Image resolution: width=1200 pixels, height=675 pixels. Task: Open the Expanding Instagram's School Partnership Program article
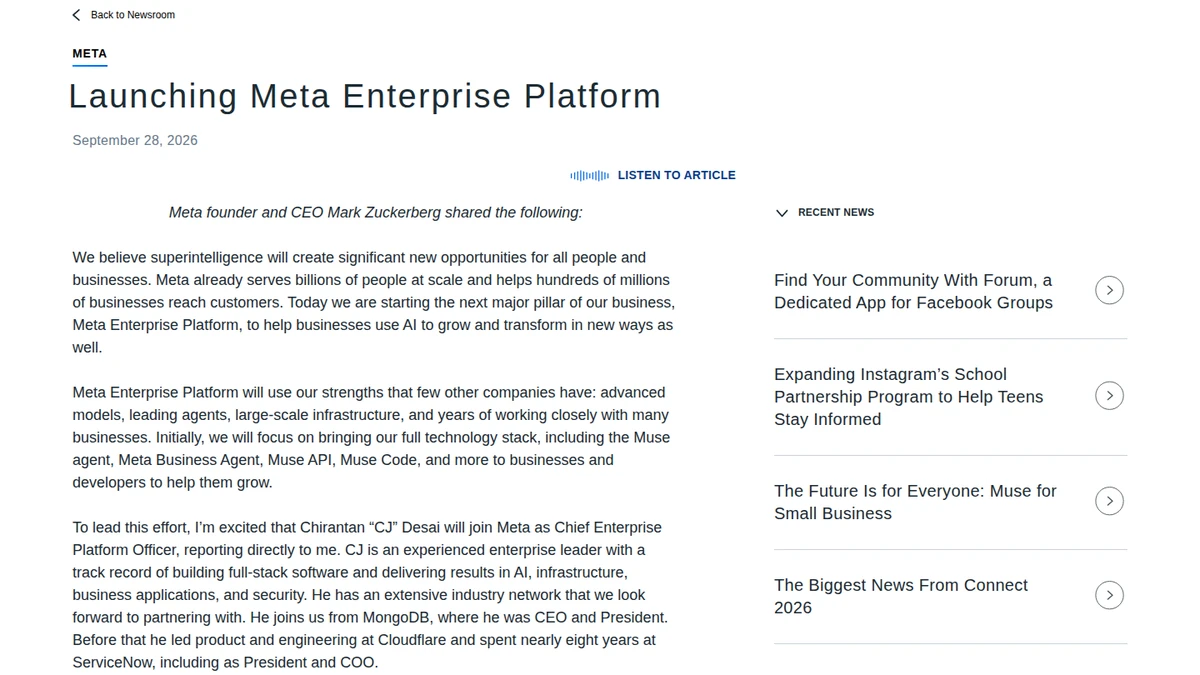tap(908, 396)
